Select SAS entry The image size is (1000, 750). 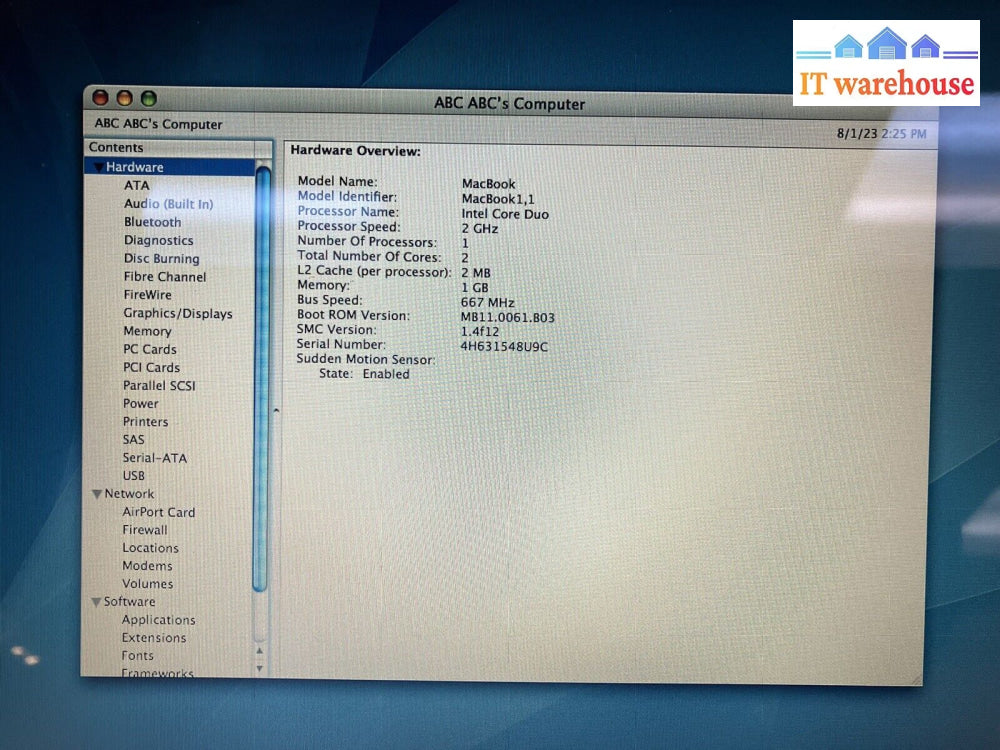click(133, 439)
